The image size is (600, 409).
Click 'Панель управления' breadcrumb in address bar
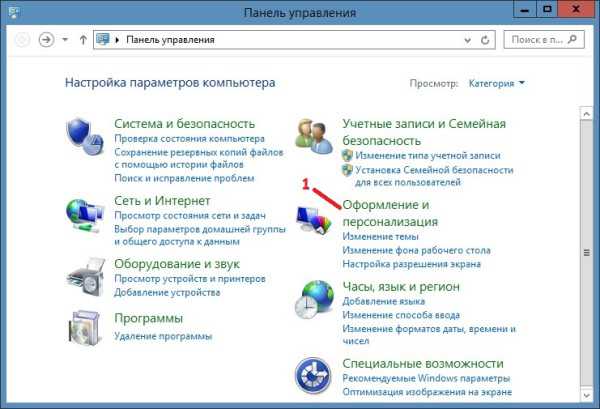pyautogui.click(x=170, y=40)
